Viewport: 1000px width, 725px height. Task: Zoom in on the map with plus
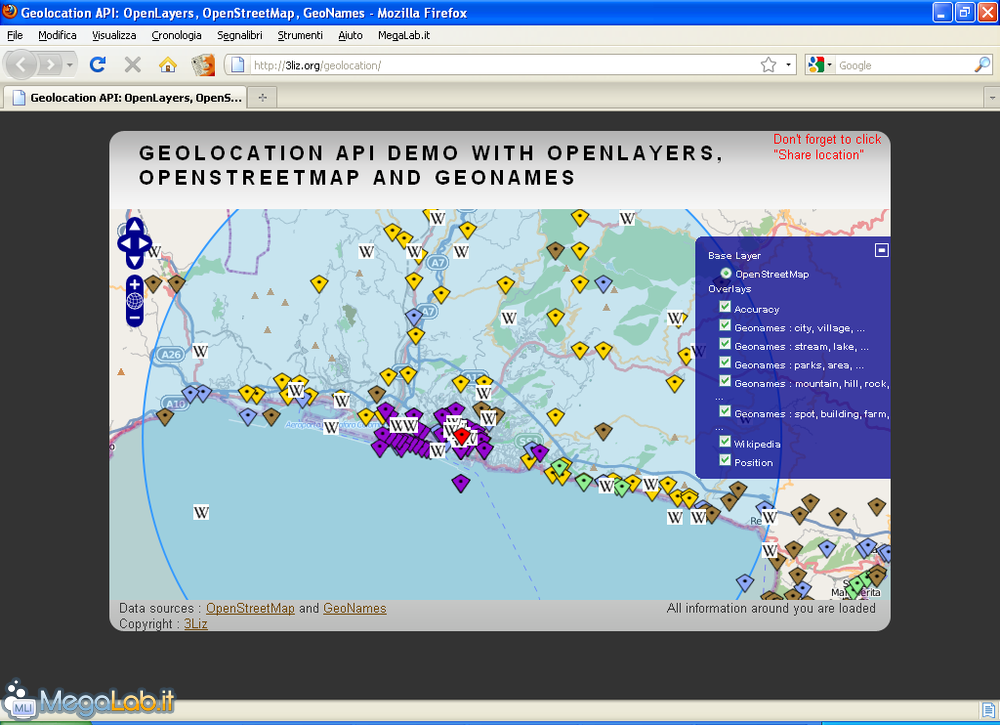(135, 284)
